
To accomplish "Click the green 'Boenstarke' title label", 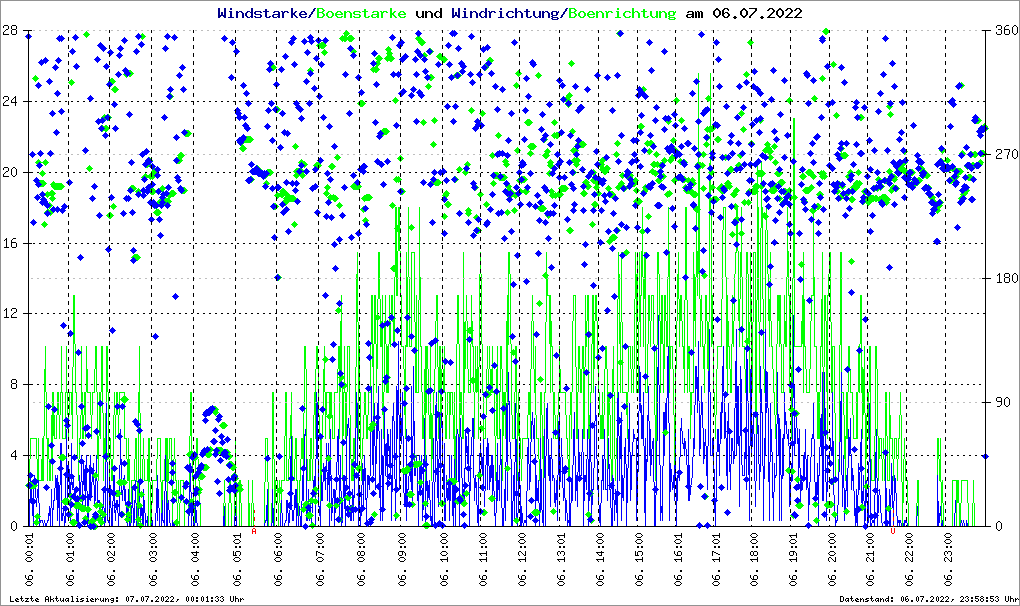I will (x=361, y=13).
